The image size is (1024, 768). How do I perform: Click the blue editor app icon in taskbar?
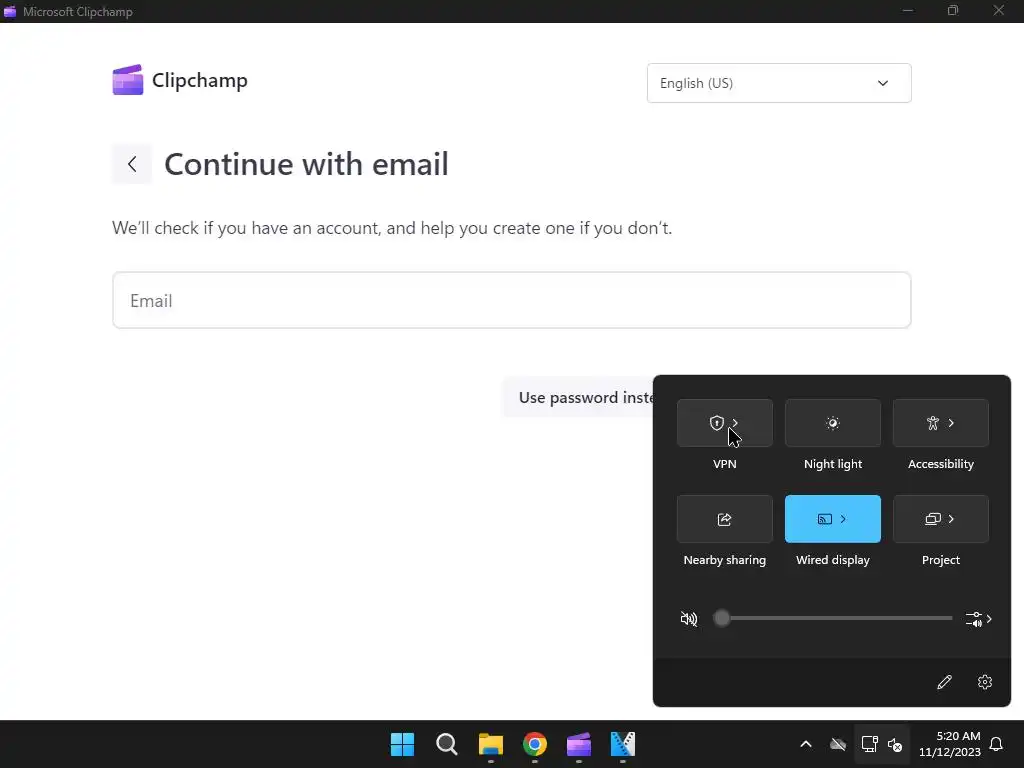pos(623,744)
